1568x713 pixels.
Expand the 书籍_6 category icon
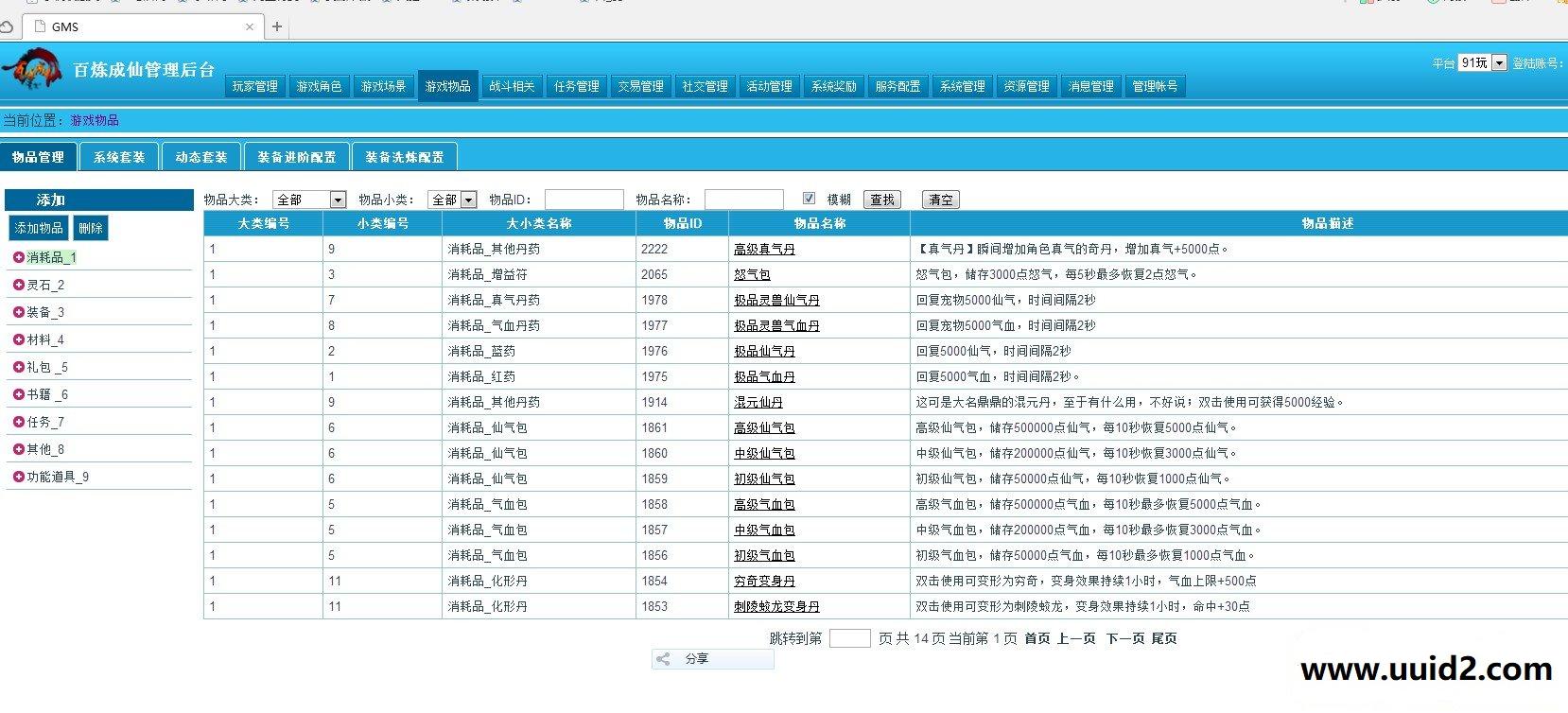tap(18, 394)
